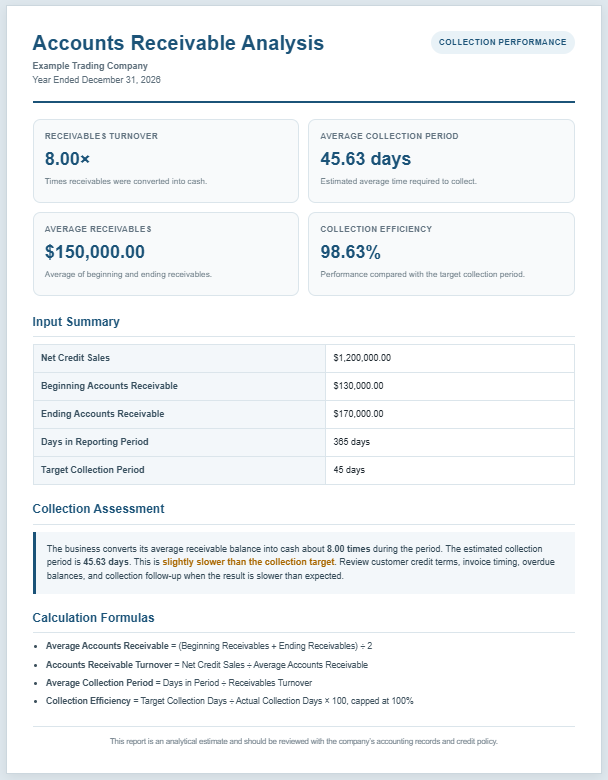608x780 pixels.
Task: Click the Days in Reporting Period row label
Action: click(95, 442)
